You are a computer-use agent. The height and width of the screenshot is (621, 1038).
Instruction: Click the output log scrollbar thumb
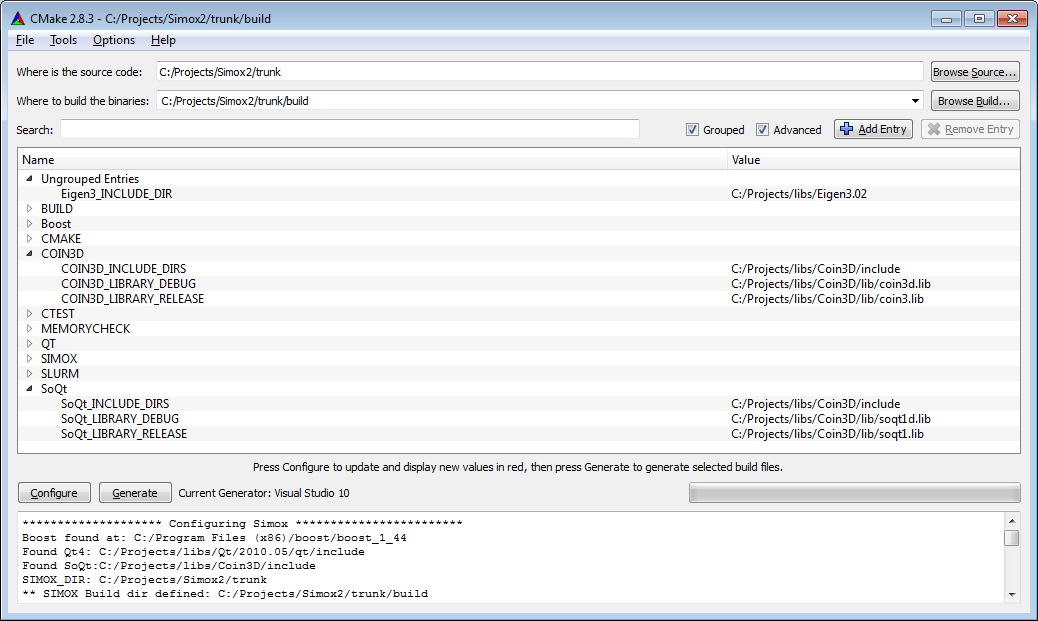point(1012,538)
